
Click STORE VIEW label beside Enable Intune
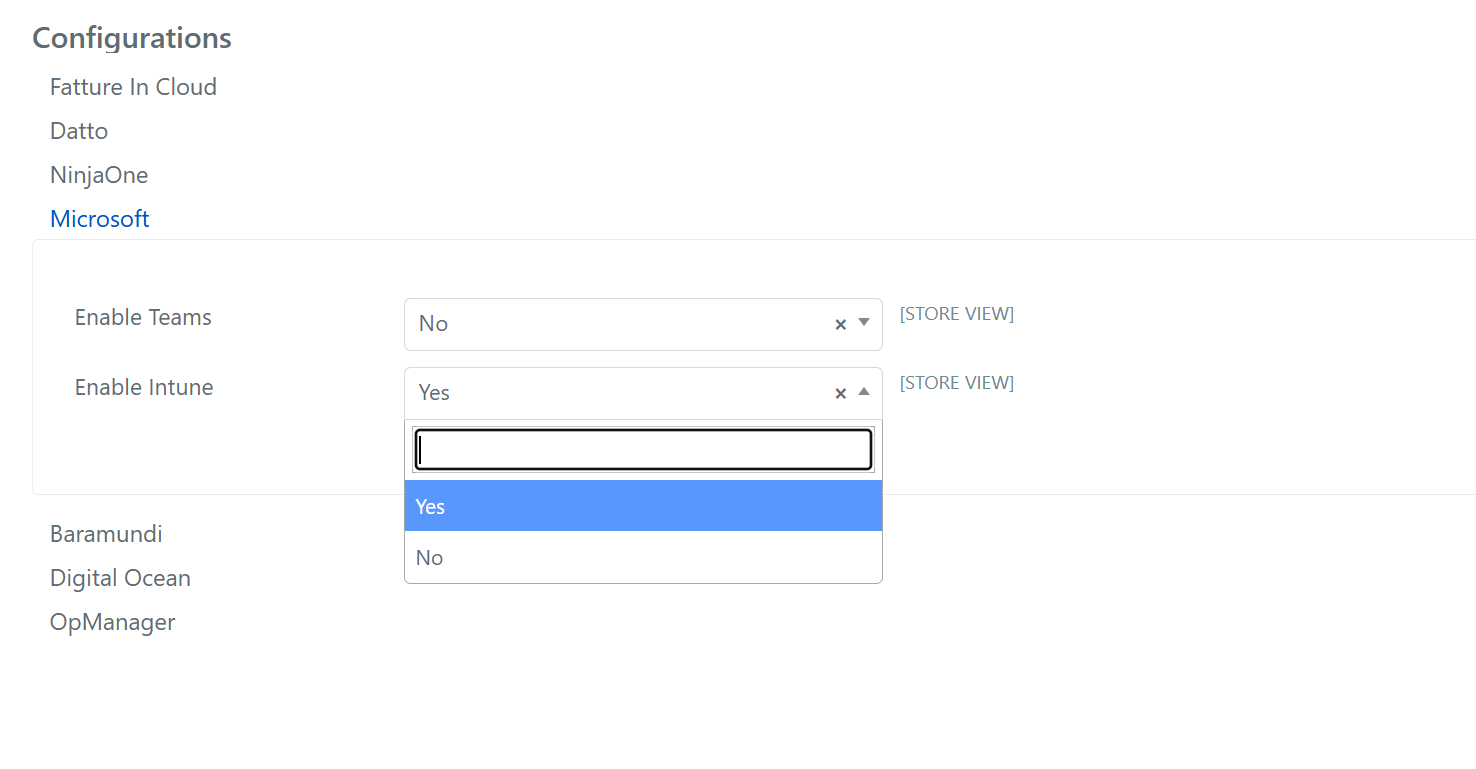click(x=957, y=383)
